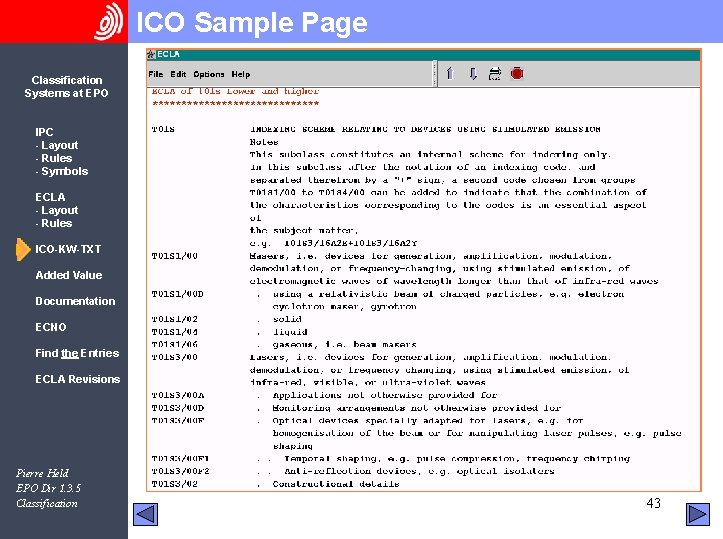The width and height of the screenshot is (723, 539).
Task: Open Classification Systems at EPO link
Action: pos(66,87)
